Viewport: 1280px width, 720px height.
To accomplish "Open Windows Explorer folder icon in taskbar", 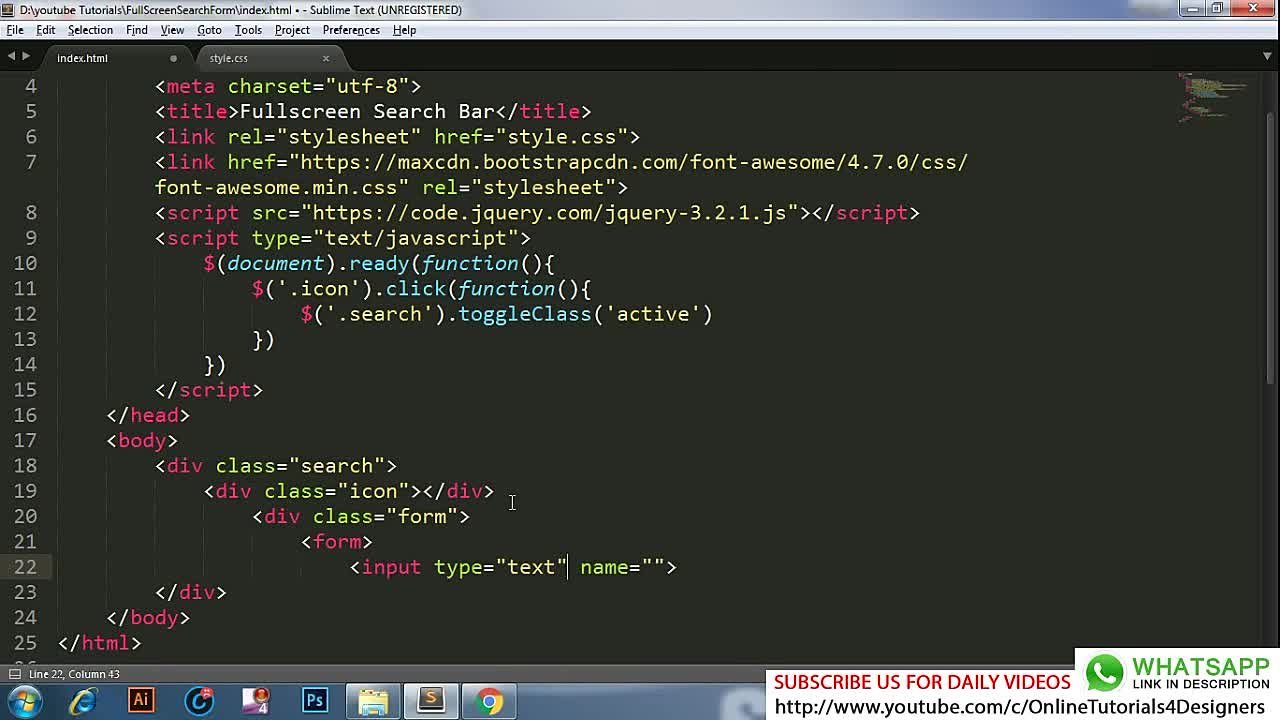I will [373, 700].
